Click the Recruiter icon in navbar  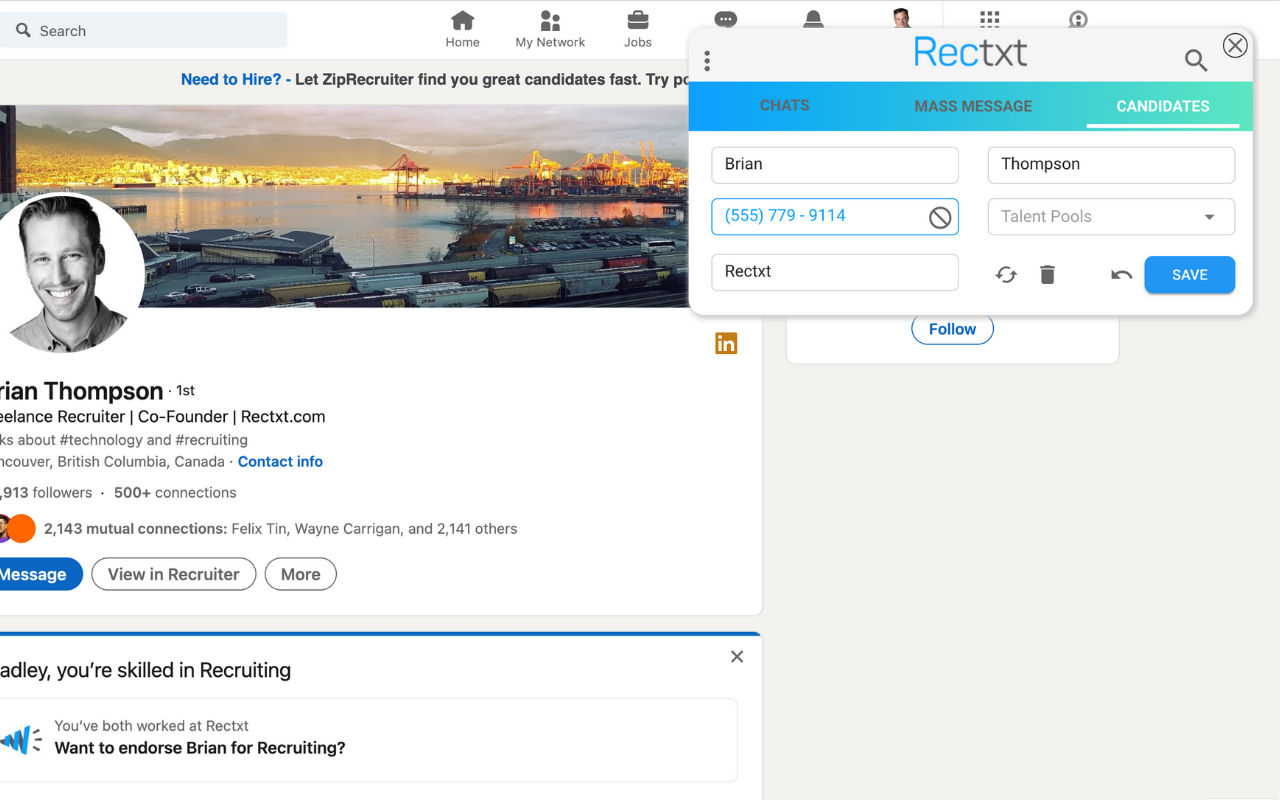pyautogui.click(x=1078, y=19)
